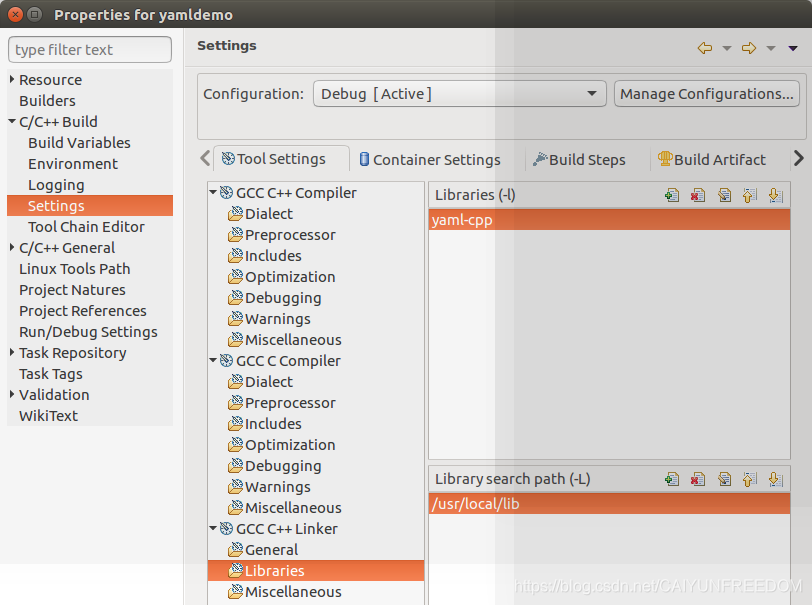Open the Settings view menu triangle

coord(793,48)
